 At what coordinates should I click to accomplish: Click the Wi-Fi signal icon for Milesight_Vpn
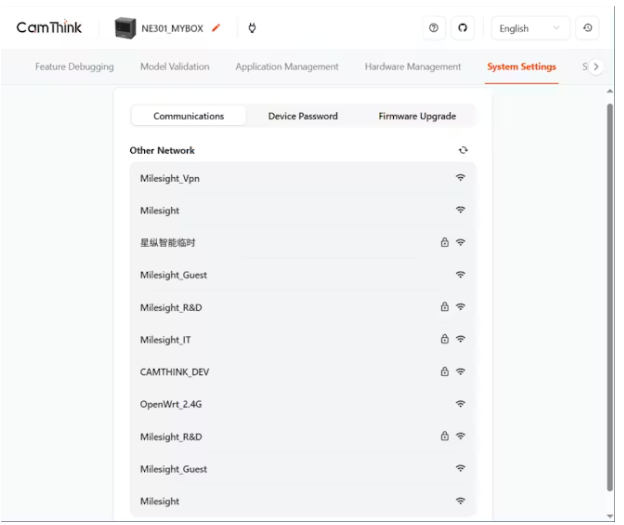click(461, 177)
